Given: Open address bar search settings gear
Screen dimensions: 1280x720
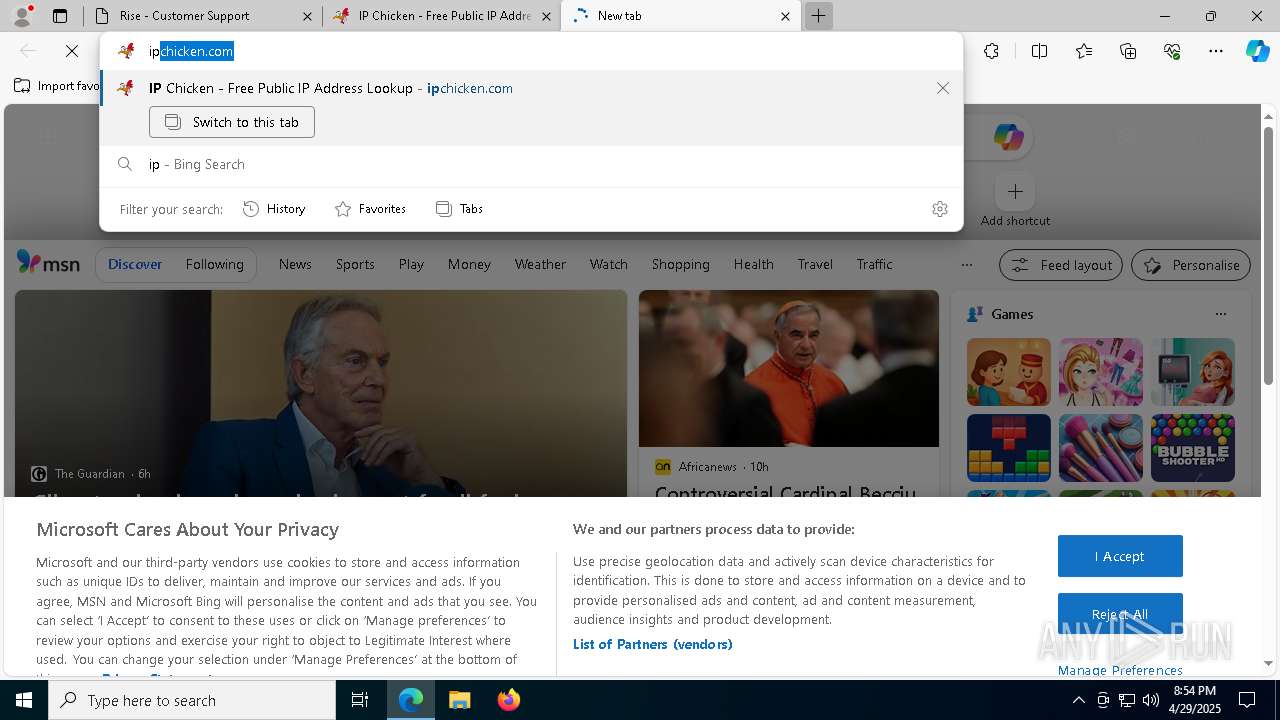Looking at the screenshot, I should coord(939,209).
